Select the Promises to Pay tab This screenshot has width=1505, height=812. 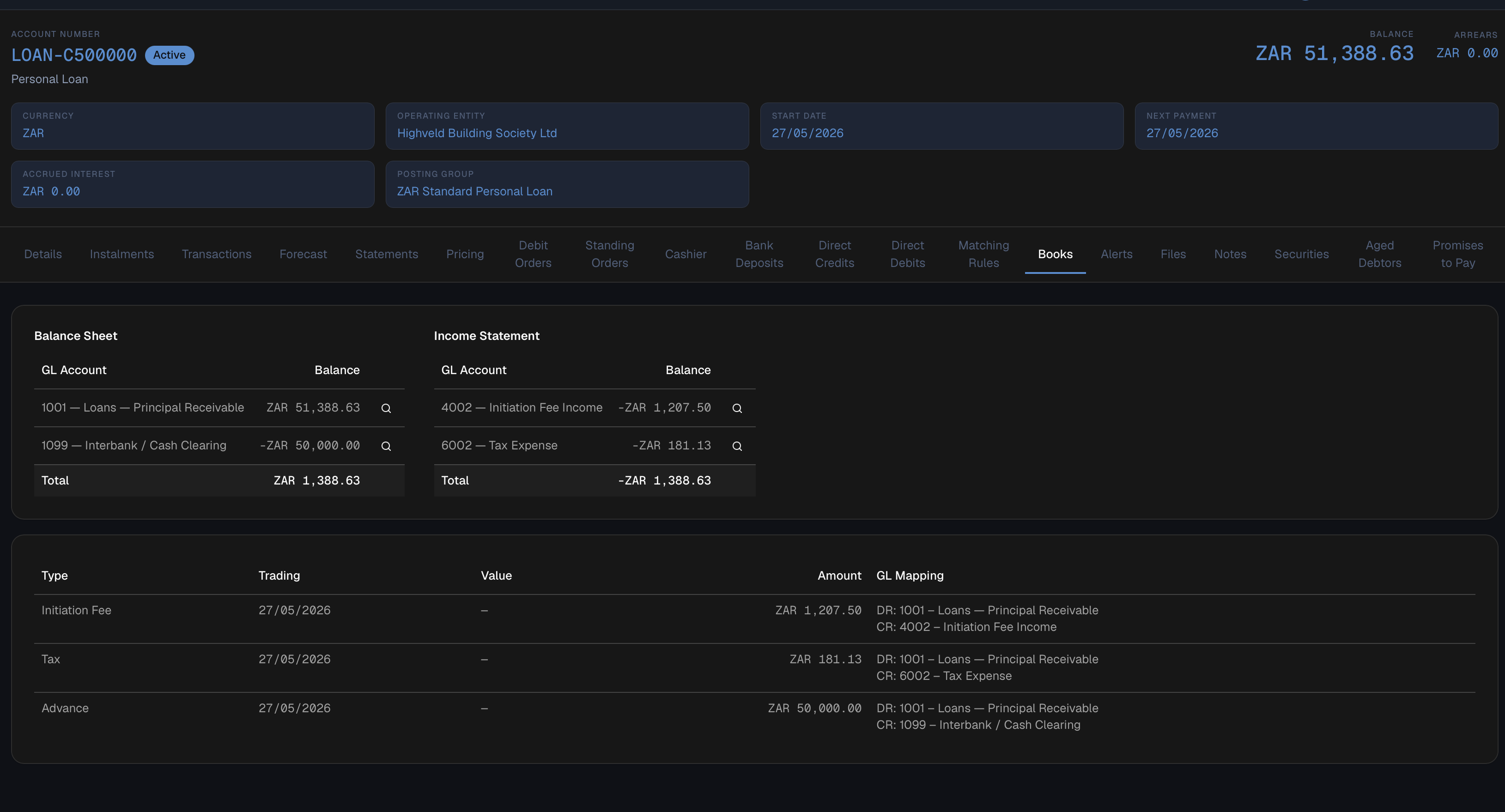pyautogui.click(x=1458, y=254)
